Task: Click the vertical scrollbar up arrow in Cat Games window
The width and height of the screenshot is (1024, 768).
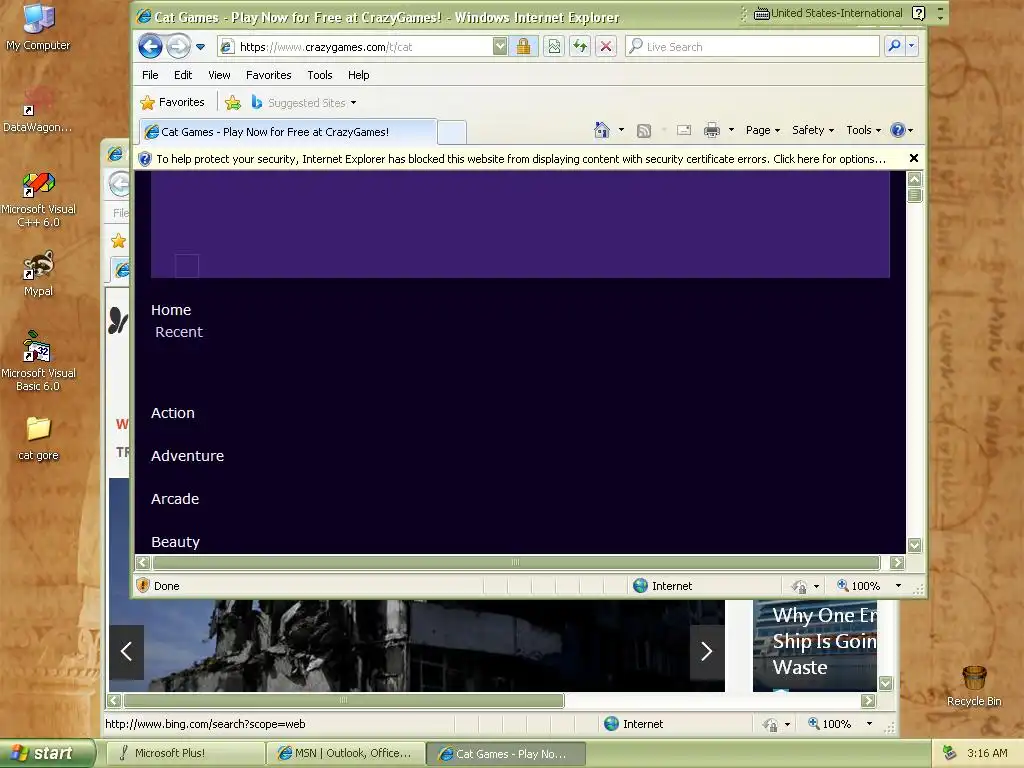Action: 914,179
